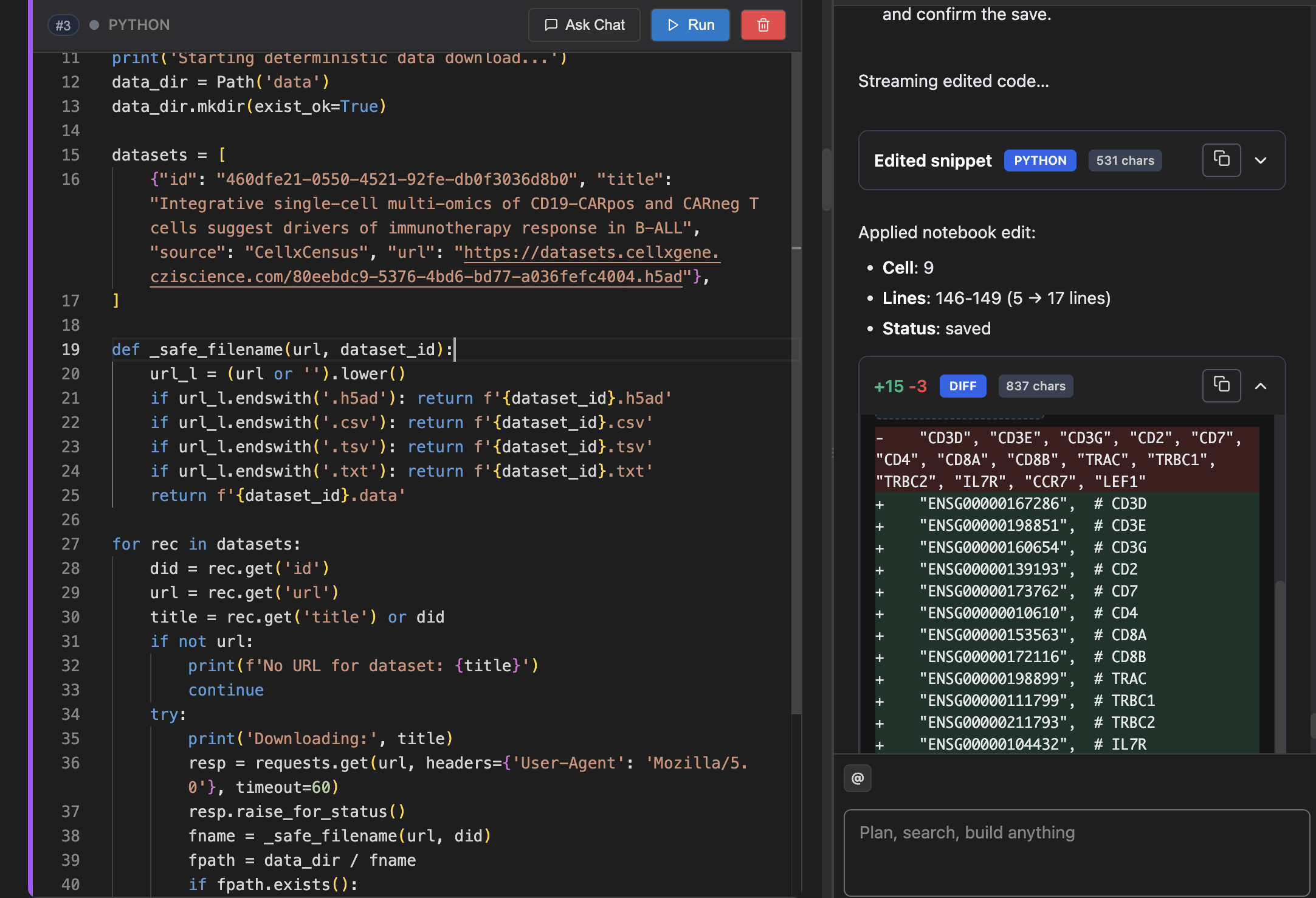1316x898 pixels.
Task: Click the added line commented IL7R
Action: (x=1067, y=744)
